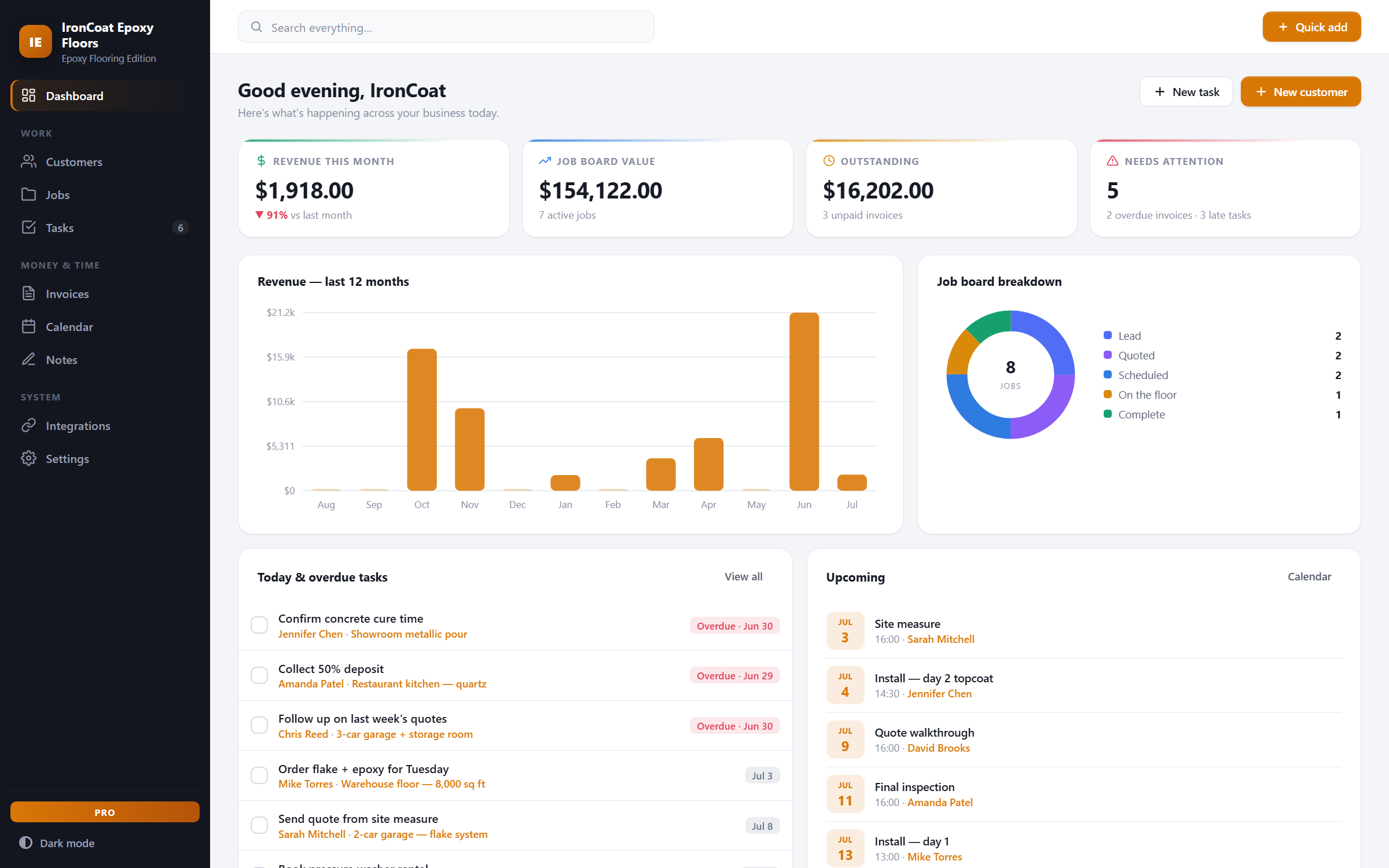The width and height of the screenshot is (1389, 868).
Task: Click the Lead blue legend swatch
Action: click(1108, 335)
